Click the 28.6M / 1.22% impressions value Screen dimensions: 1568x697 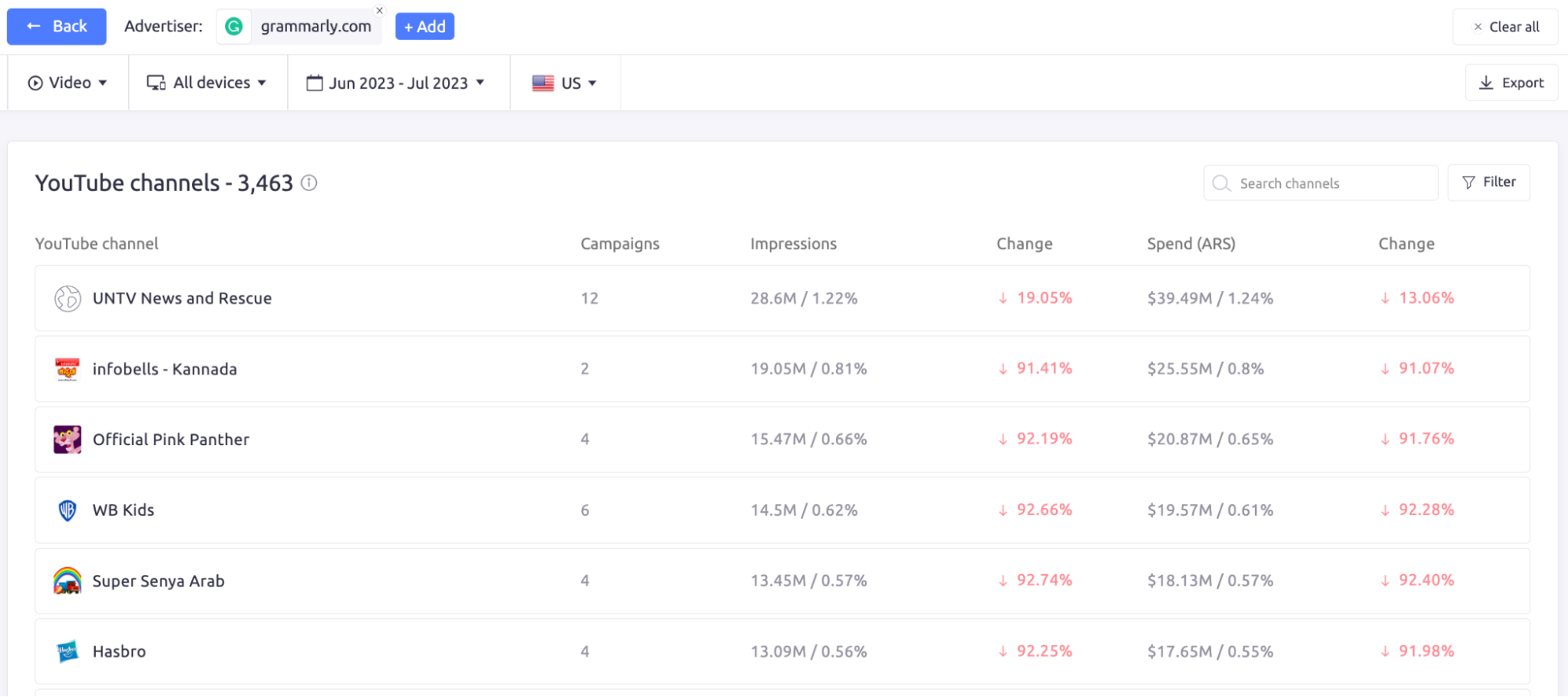pyautogui.click(x=804, y=298)
